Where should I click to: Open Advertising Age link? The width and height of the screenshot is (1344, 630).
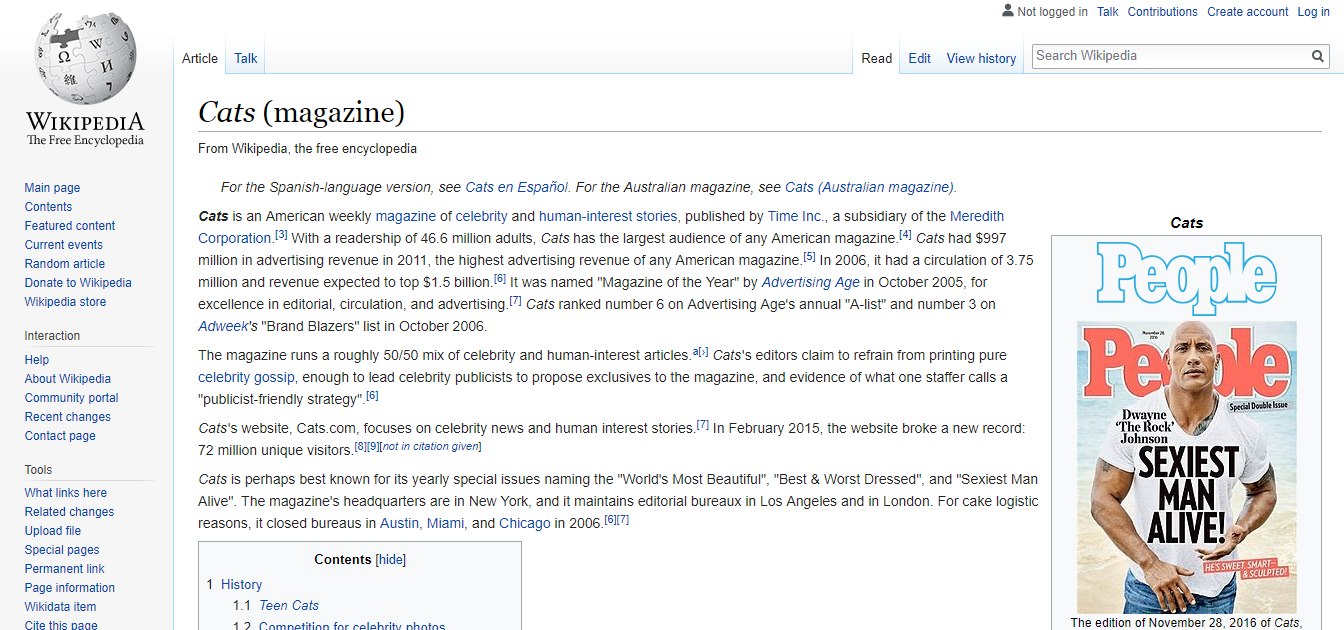click(811, 282)
